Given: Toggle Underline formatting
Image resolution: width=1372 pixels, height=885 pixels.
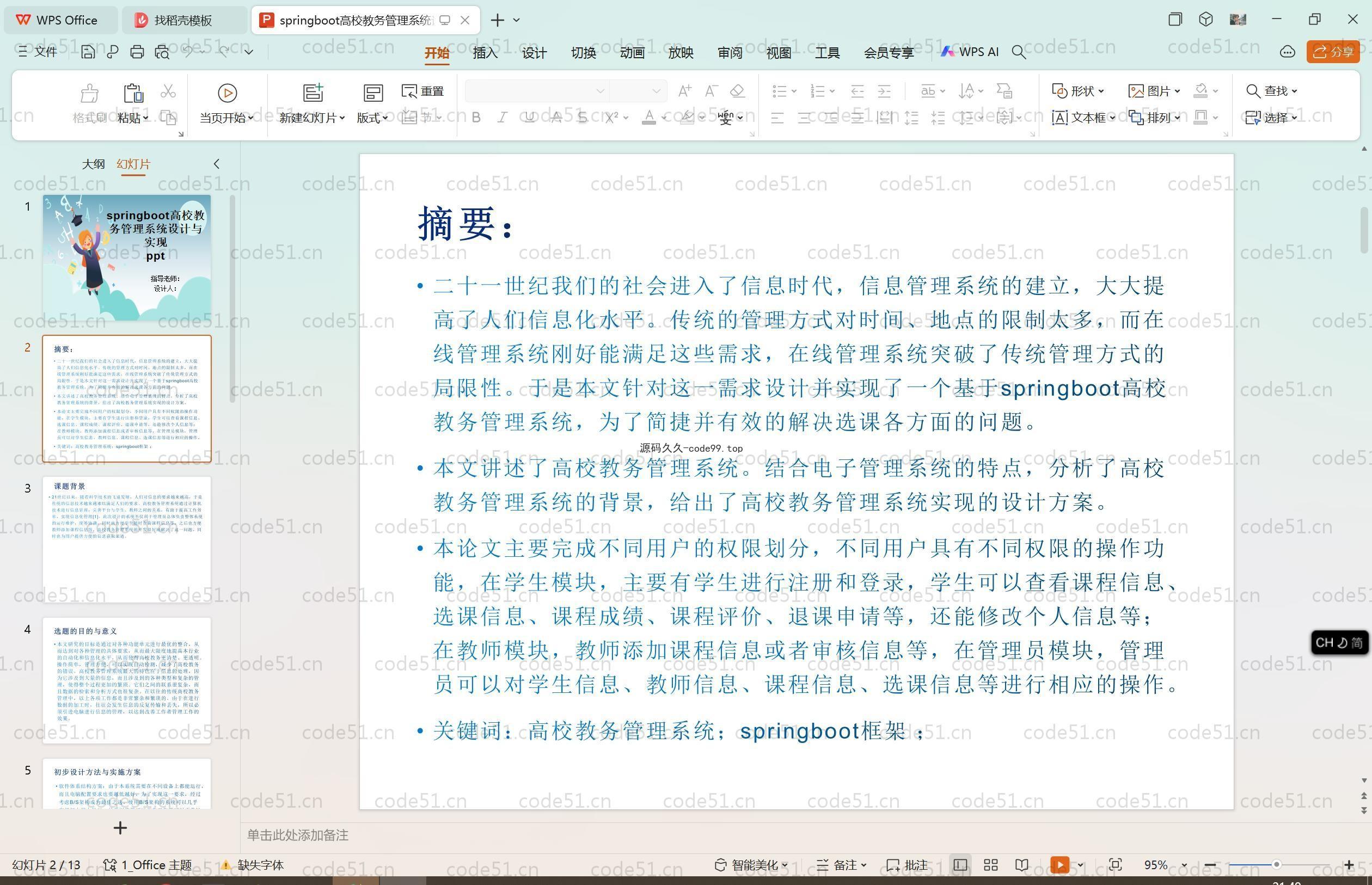Looking at the screenshot, I should (x=529, y=117).
